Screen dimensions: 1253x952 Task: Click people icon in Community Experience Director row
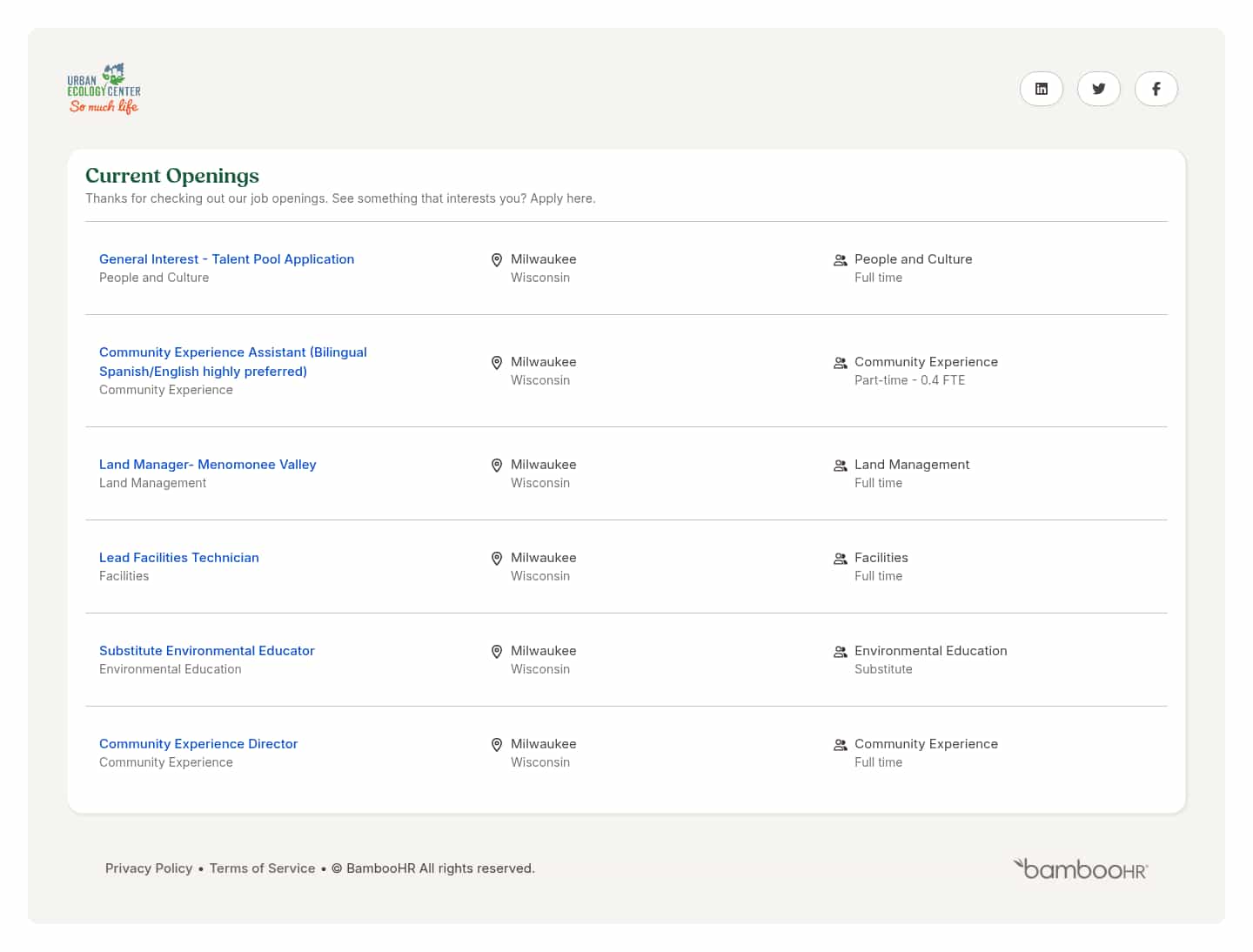pos(841,745)
